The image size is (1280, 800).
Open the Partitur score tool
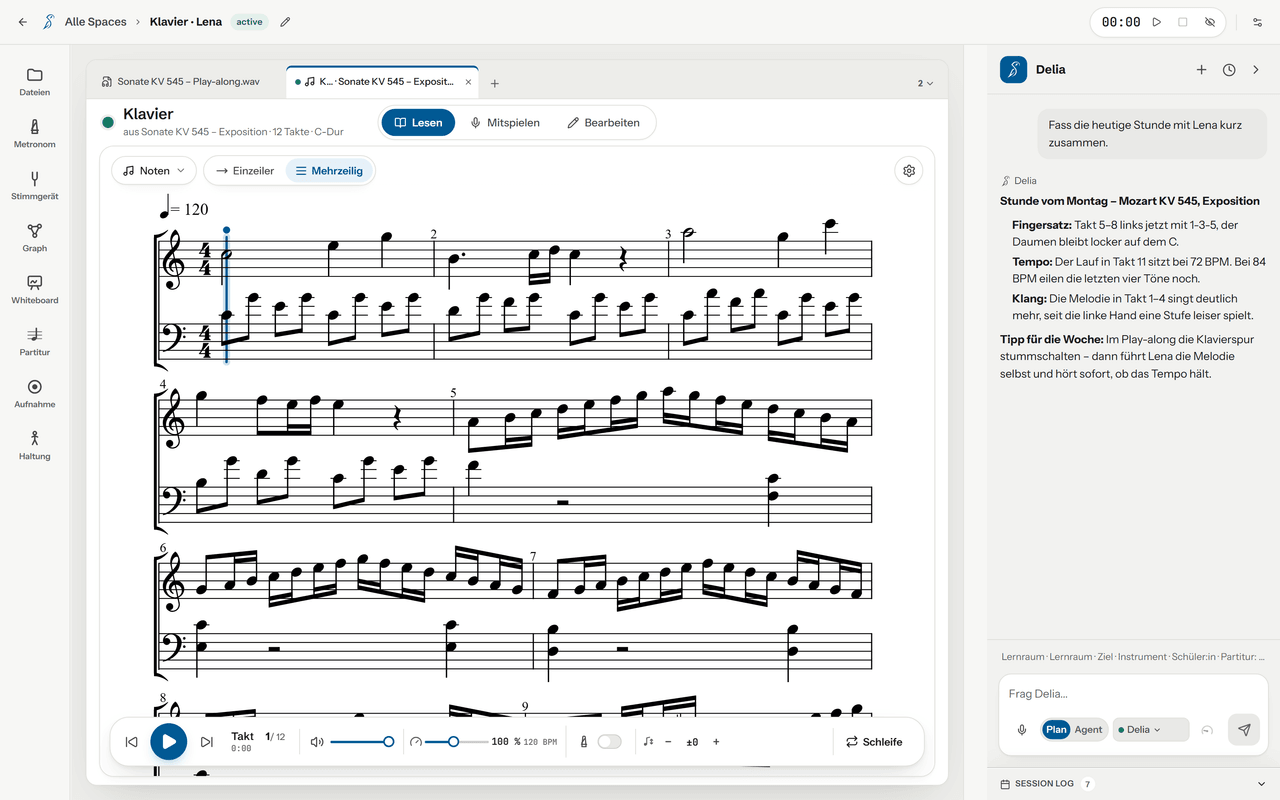(x=34, y=342)
